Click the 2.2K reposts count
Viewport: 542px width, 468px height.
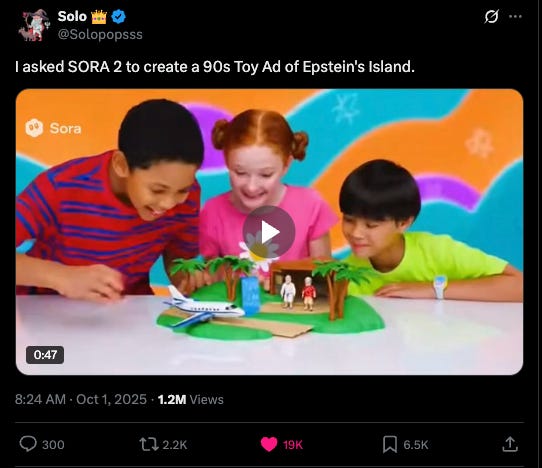pyautogui.click(x=175, y=444)
